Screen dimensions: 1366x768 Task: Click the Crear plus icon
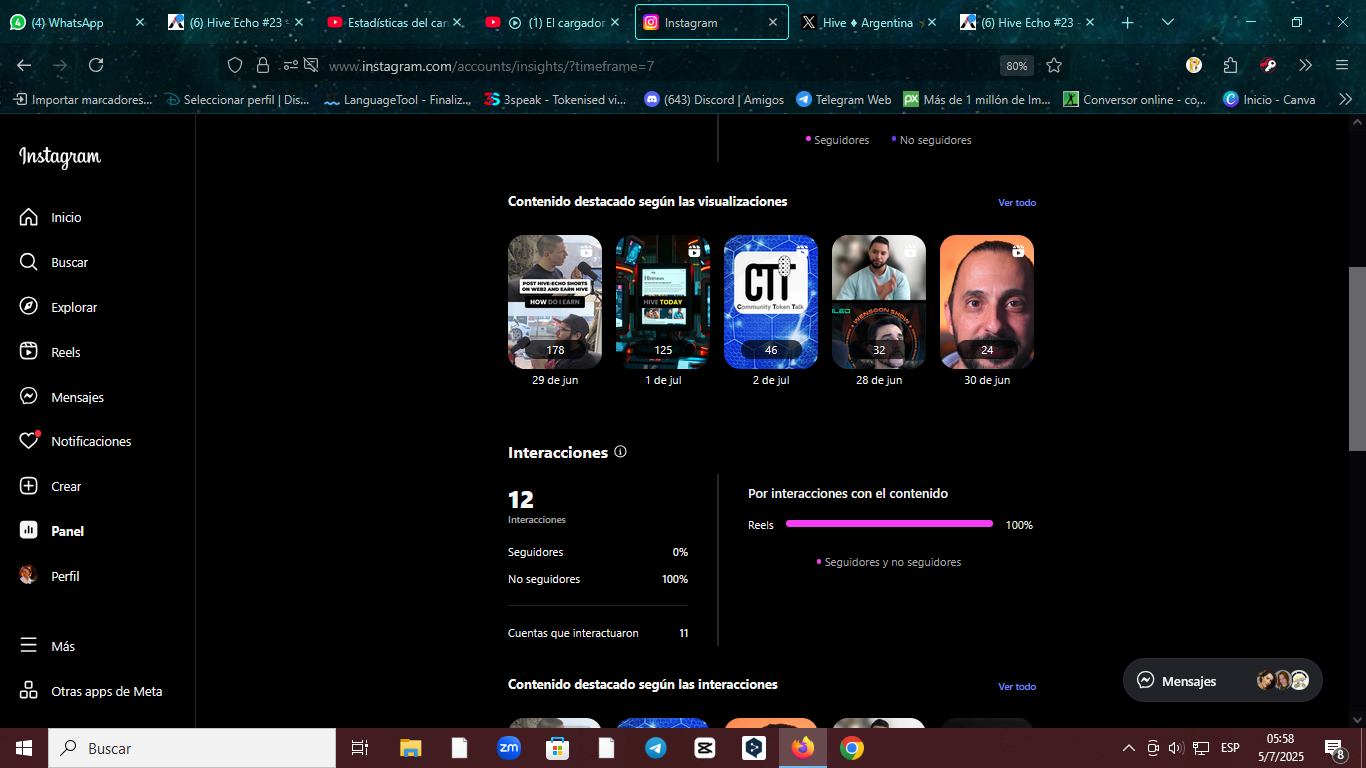click(29, 486)
